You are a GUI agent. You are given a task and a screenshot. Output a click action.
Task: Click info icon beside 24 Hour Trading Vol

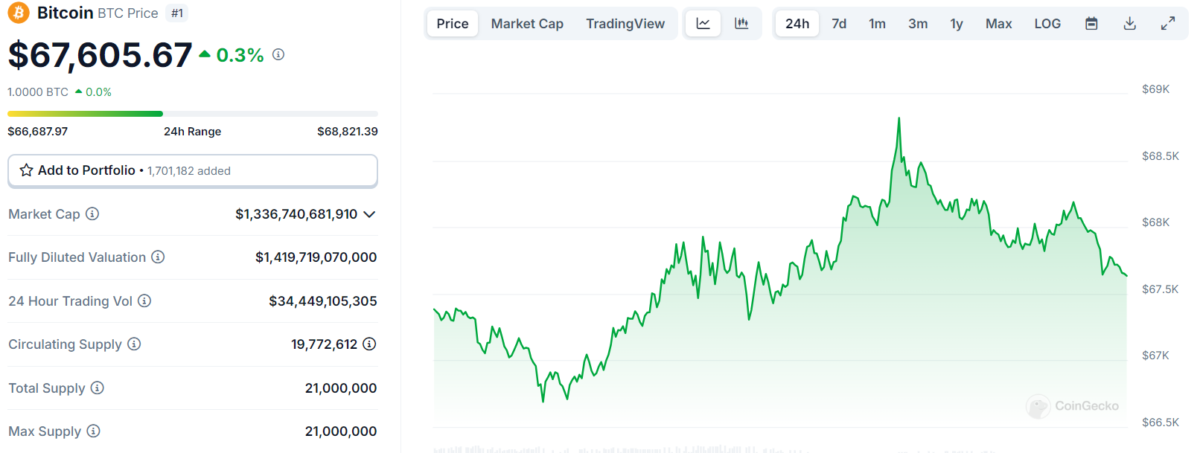pyautogui.click(x=144, y=301)
